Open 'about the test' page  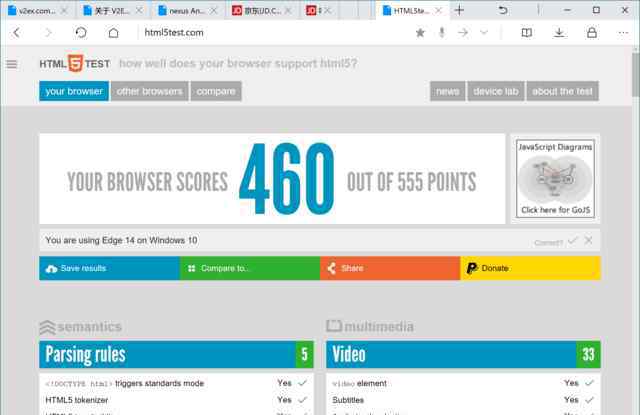[x=562, y=91]
